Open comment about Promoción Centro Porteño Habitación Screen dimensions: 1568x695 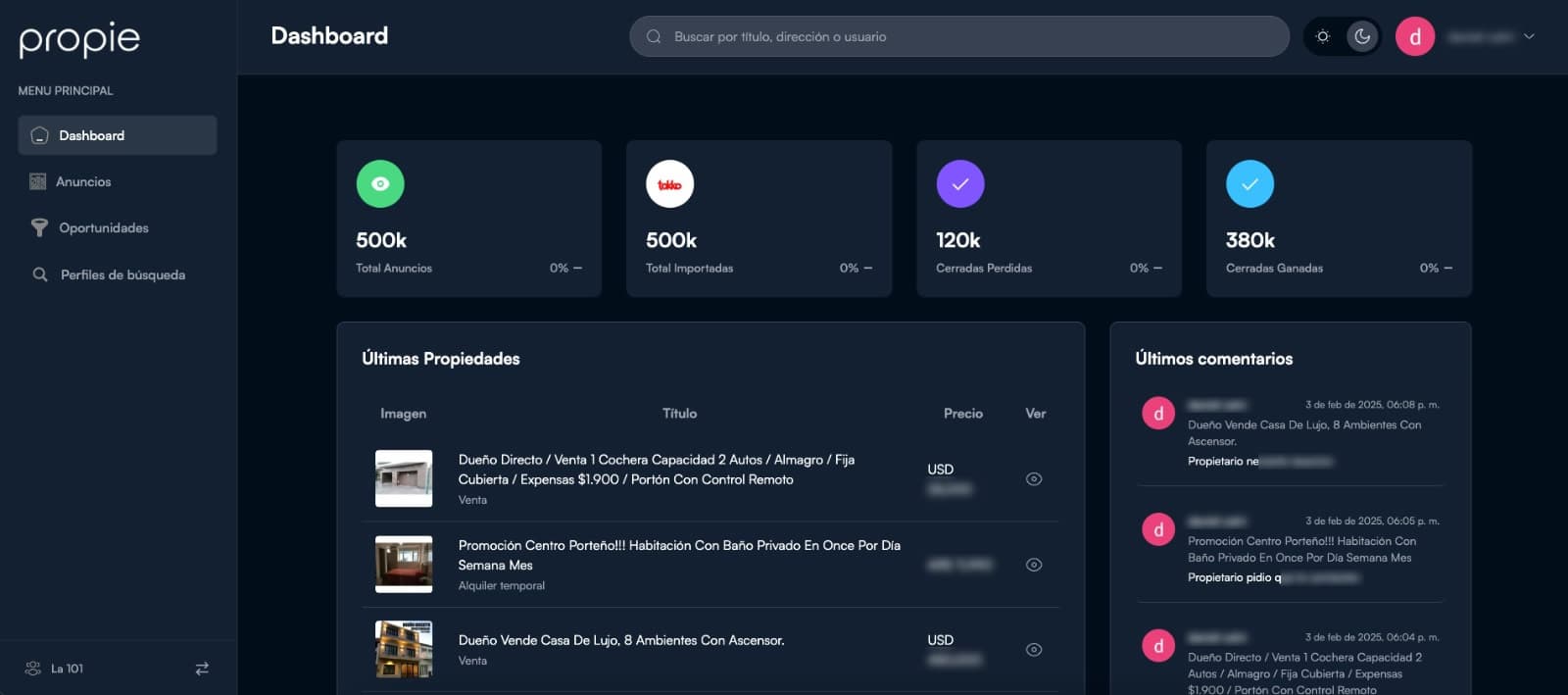tap(1301, 549)
